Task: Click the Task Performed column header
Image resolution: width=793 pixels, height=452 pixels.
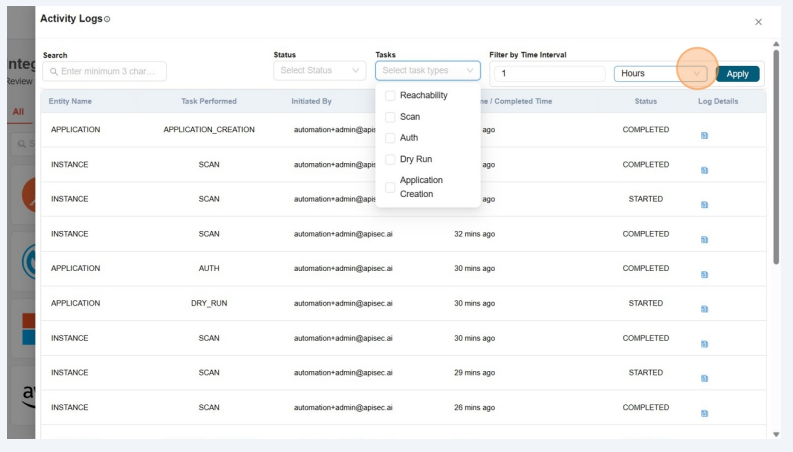Action: [x=209, y=101]
